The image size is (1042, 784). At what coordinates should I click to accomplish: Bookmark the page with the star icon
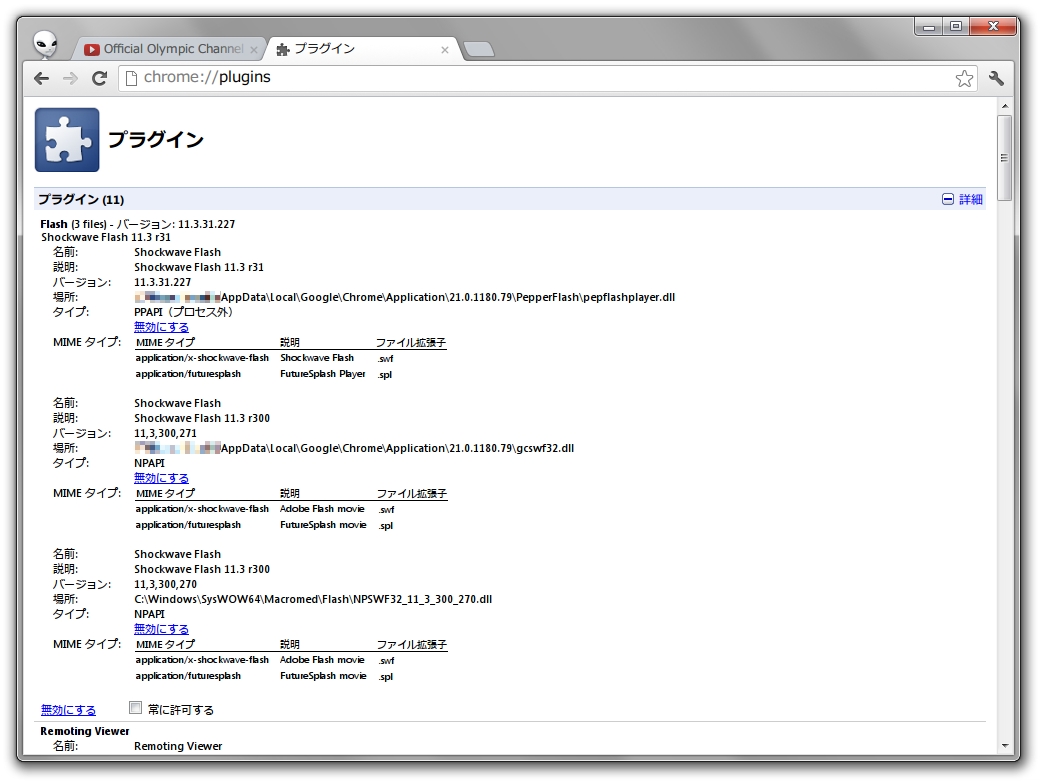pos(963,77)
